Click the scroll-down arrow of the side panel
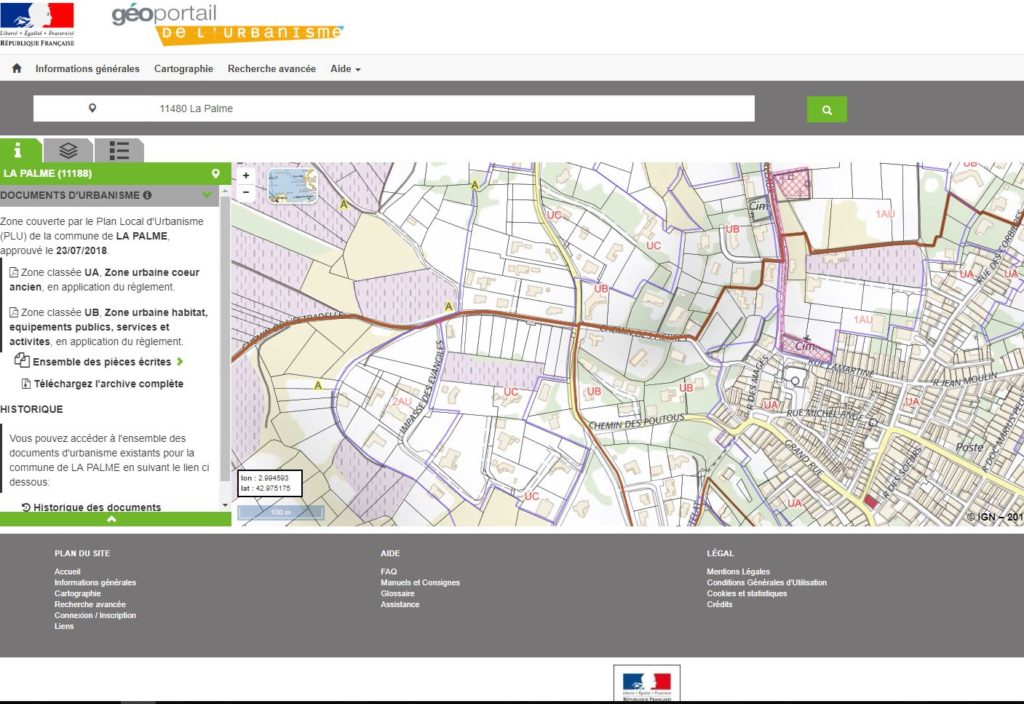This screenshot has width=1024, height=704. point(225,505)
